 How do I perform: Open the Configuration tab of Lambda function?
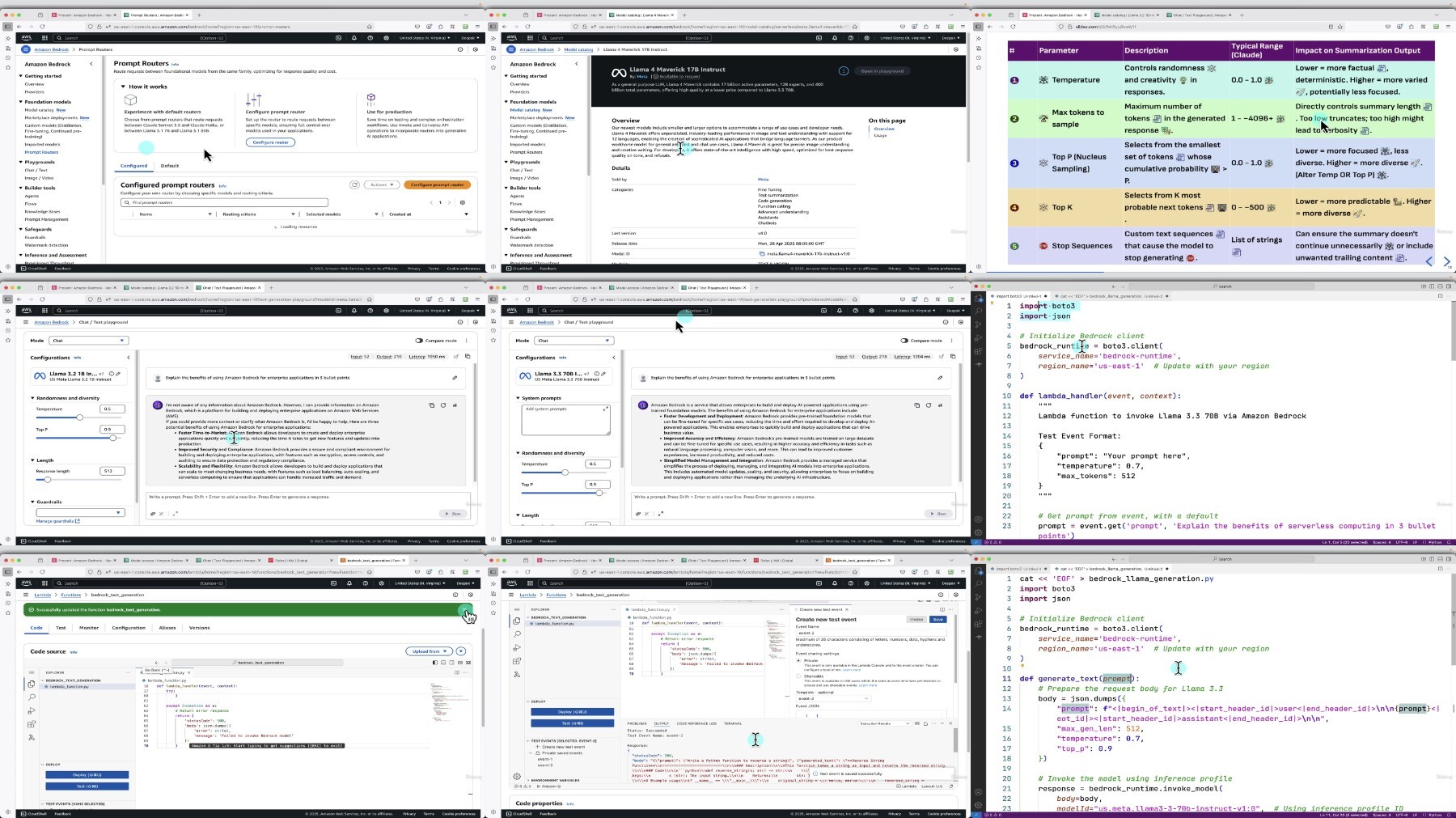coord(129,628)
